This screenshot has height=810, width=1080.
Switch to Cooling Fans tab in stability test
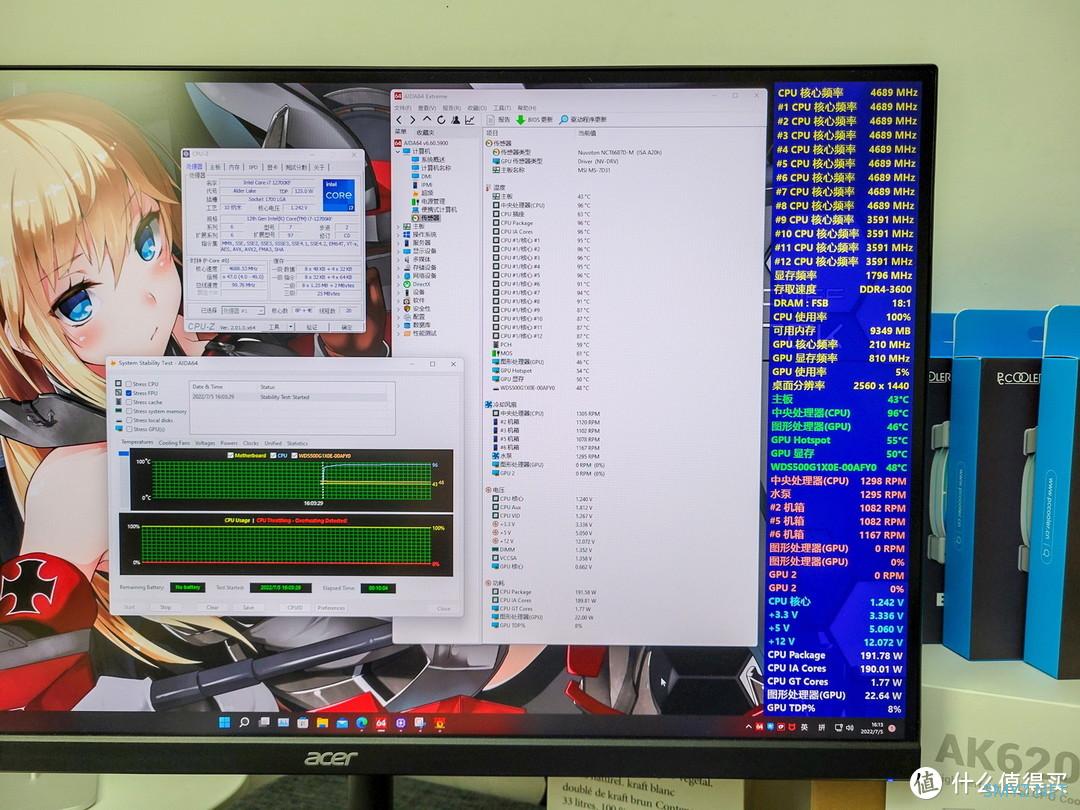pyautogui.click(x=174, y=443)
